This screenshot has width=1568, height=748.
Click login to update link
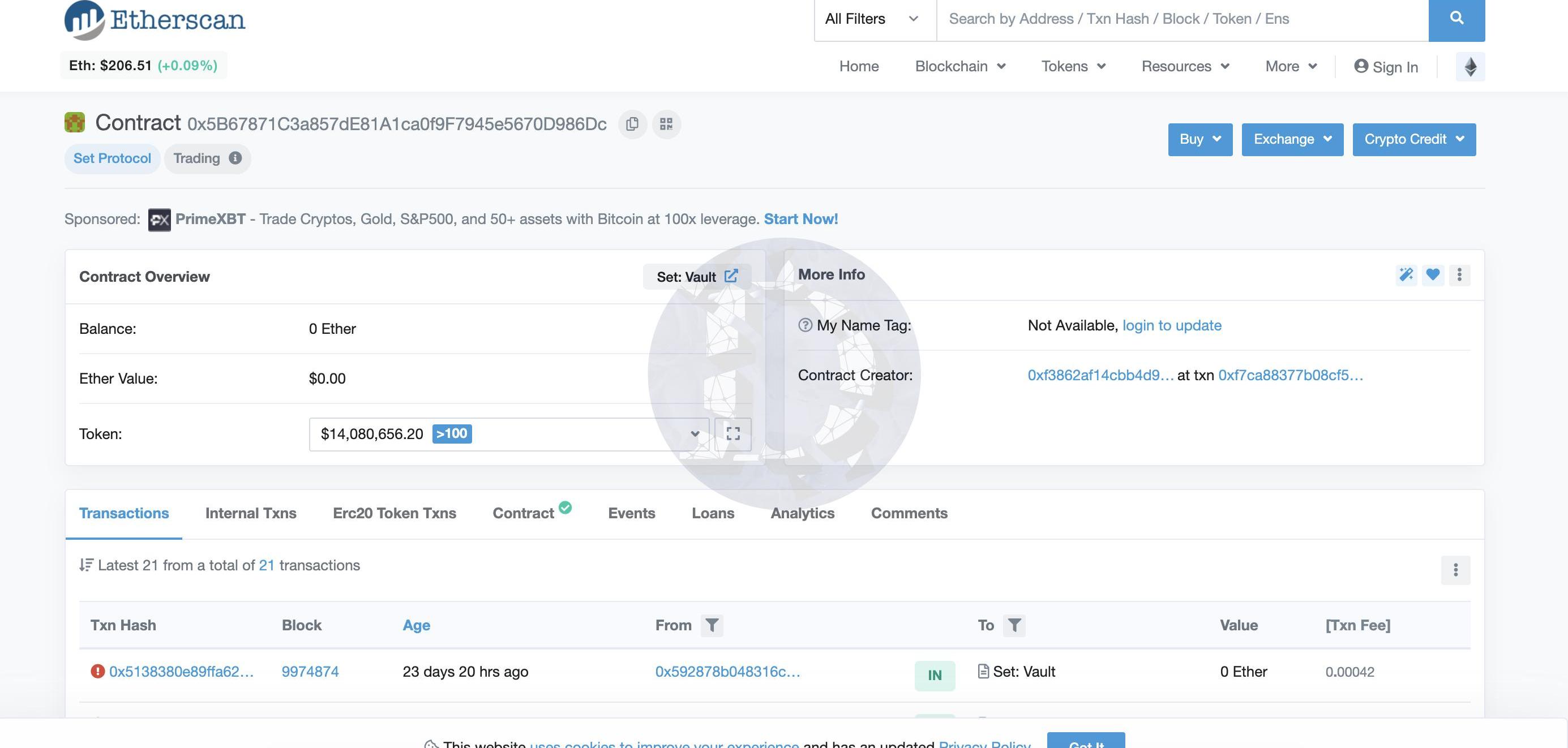coord(1172,325)
